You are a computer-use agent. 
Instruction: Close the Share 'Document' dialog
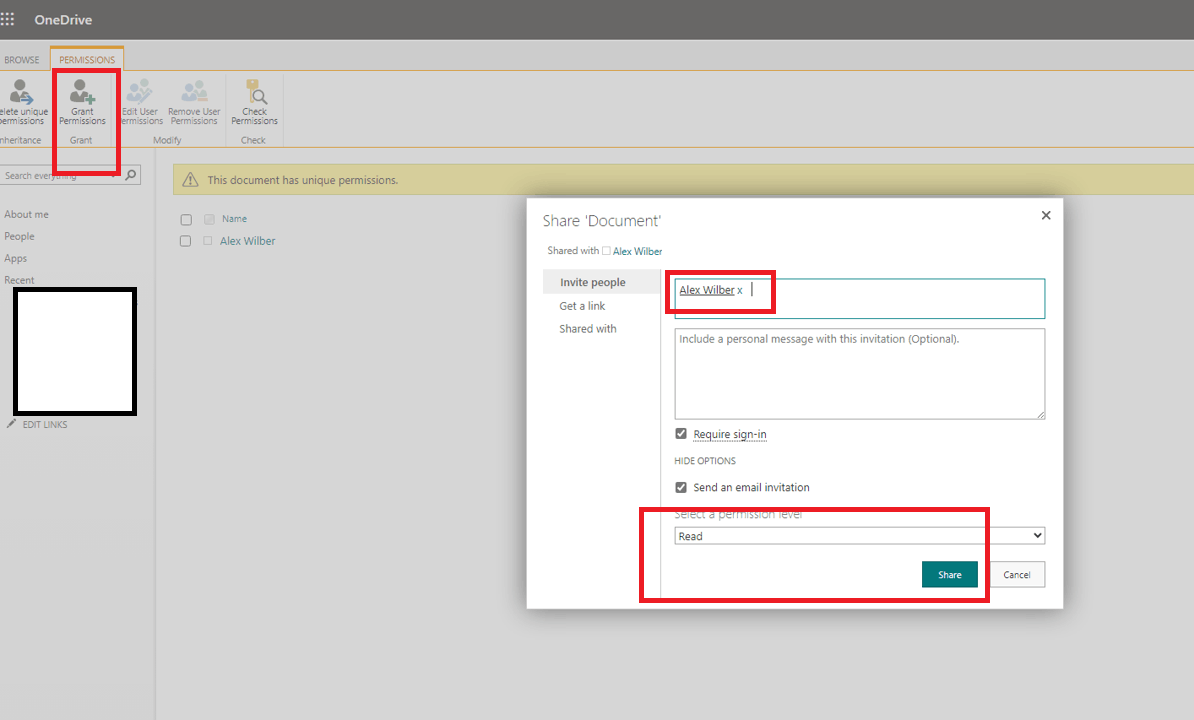(1046, 215)
